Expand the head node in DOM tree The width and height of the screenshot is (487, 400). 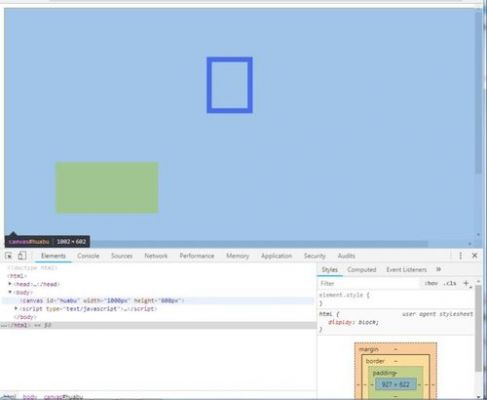point(10,284)
